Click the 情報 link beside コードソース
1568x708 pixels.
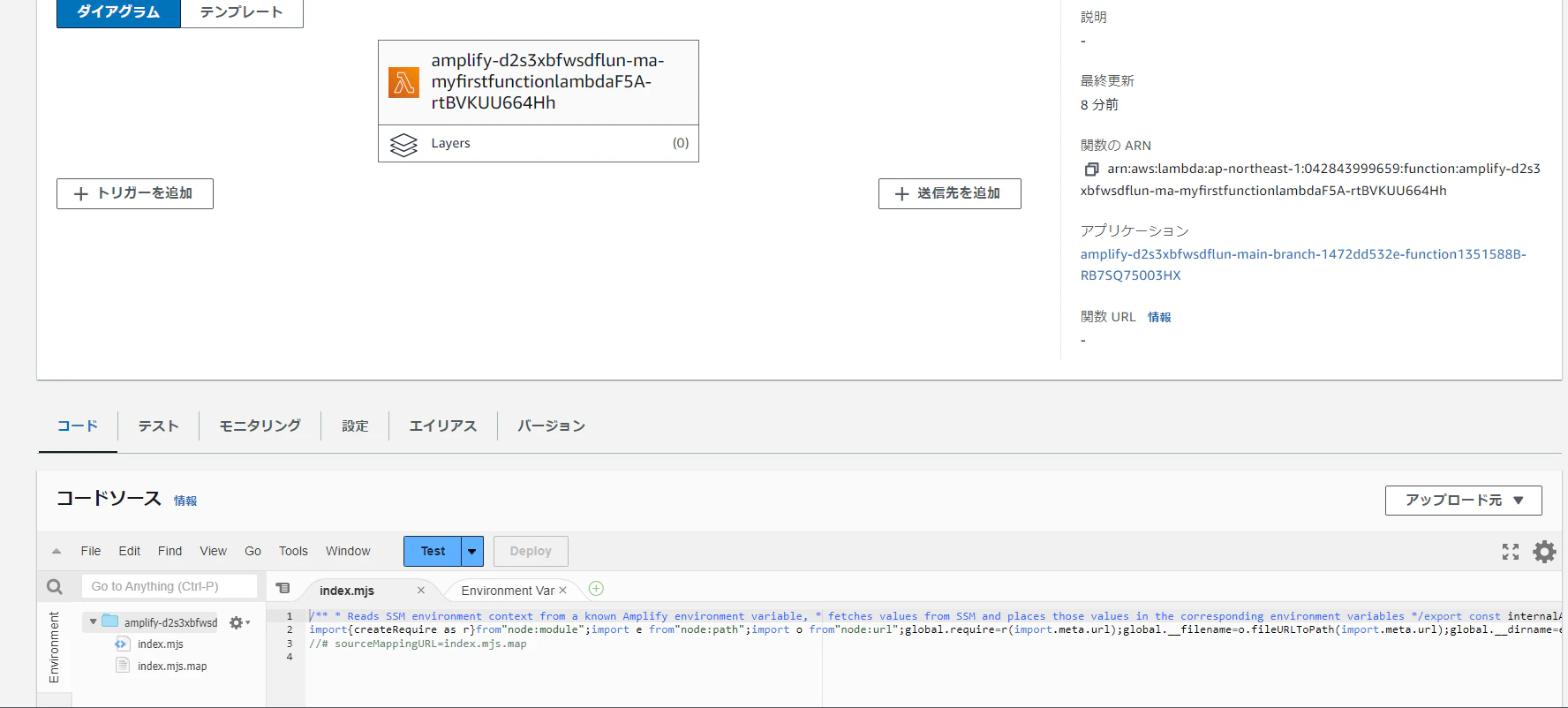[185, 501]
